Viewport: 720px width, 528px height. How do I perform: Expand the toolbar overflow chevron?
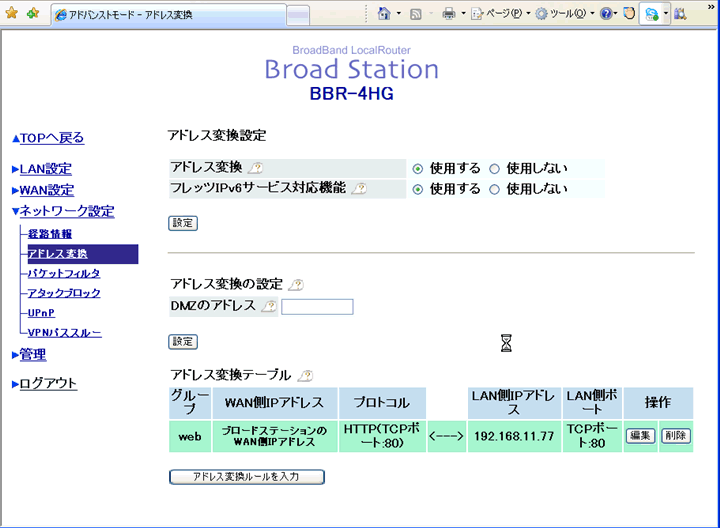(711, 6)
